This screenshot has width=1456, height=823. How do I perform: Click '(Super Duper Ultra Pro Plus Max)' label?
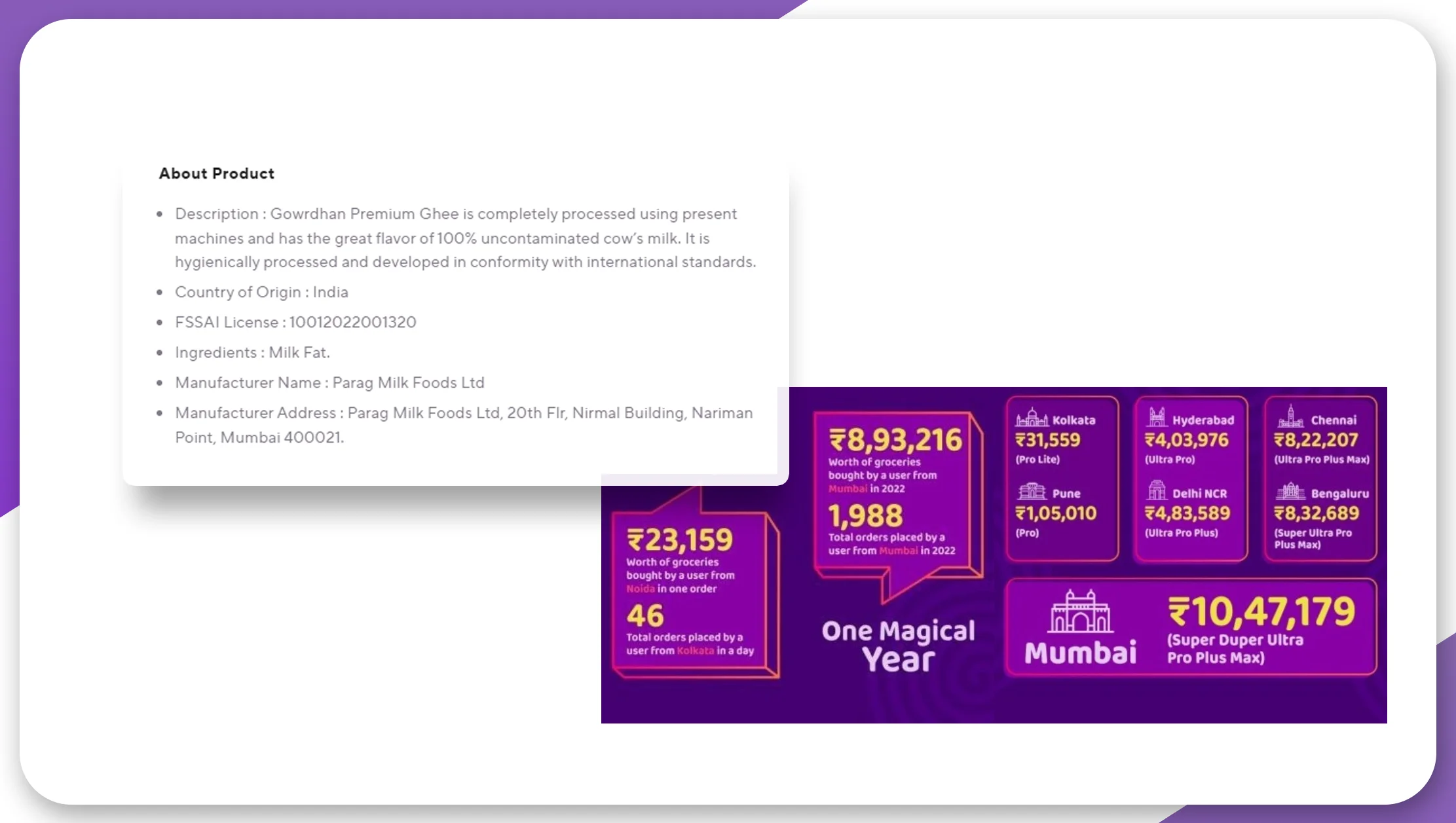(1235, 649)
